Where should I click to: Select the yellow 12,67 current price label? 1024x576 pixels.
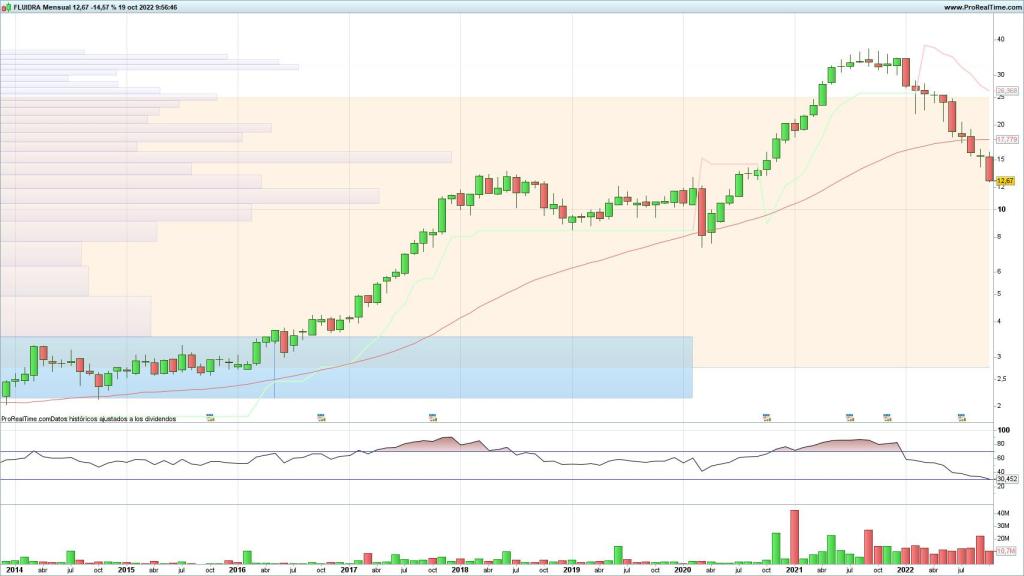(x=1006, y=181)
